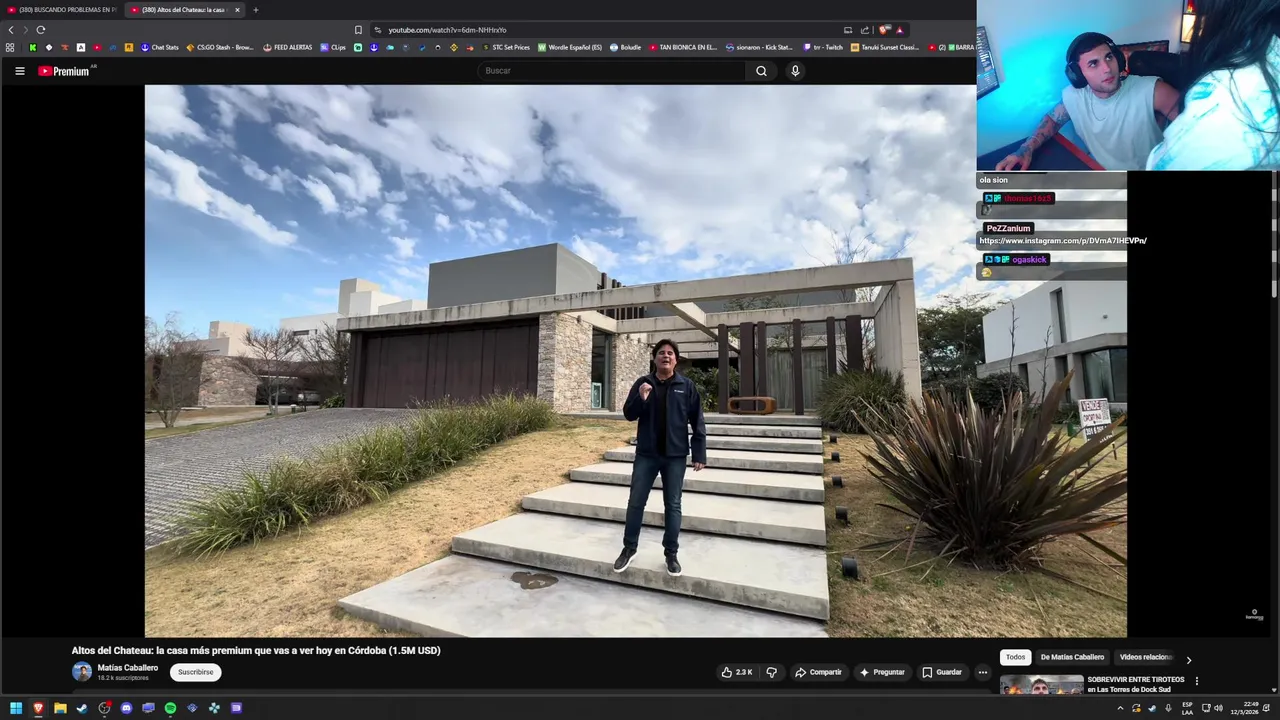This screenshot has height=720, width=1280.
Task: Open Wordle Español (ES) bookmark
Action: tap(570, 47)
